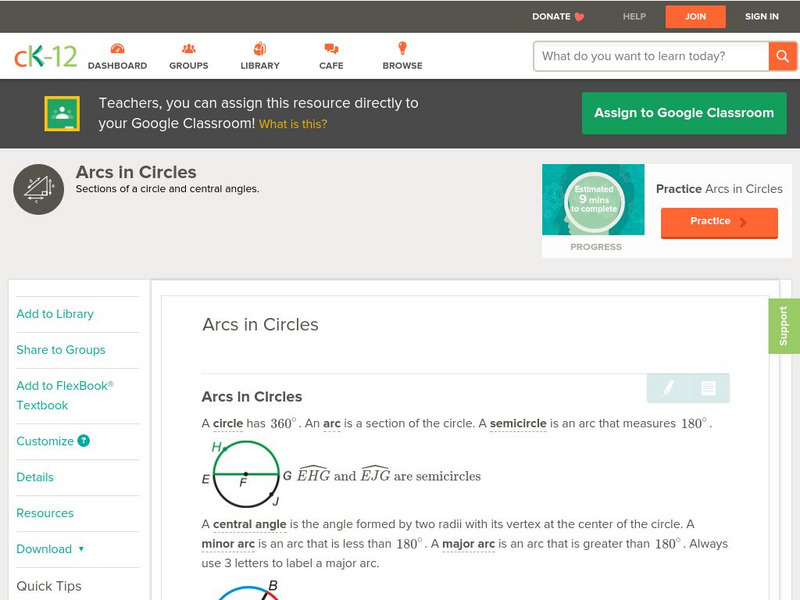Click the geometry triangle subject icon
The image size is (800, 600).
[x=39, y=189]
